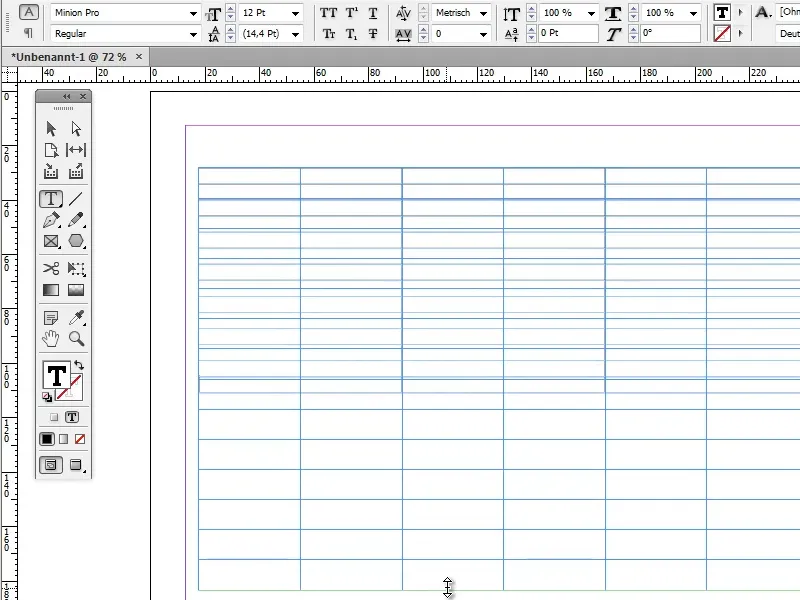Viewport: 800px width, 600px height.
Task: Reset default fill and stroke colors
Action: 47,397
